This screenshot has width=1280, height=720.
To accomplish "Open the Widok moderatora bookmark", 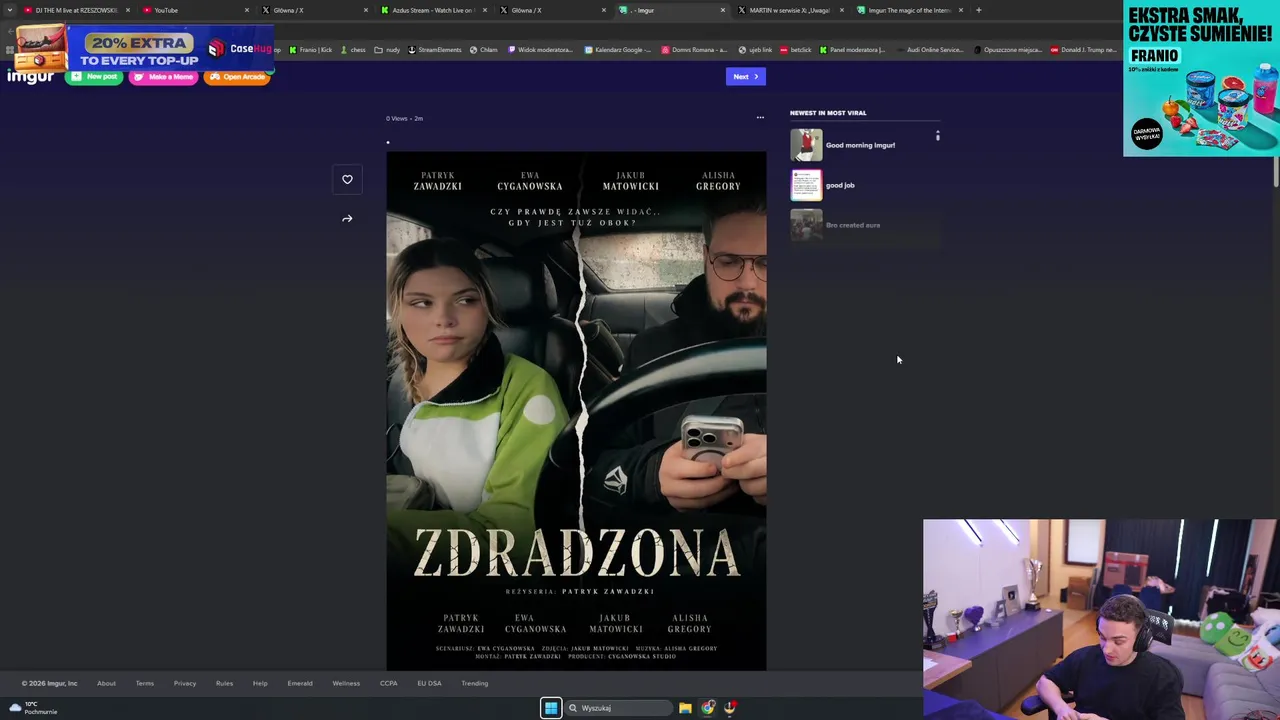I will pos(540,50).
